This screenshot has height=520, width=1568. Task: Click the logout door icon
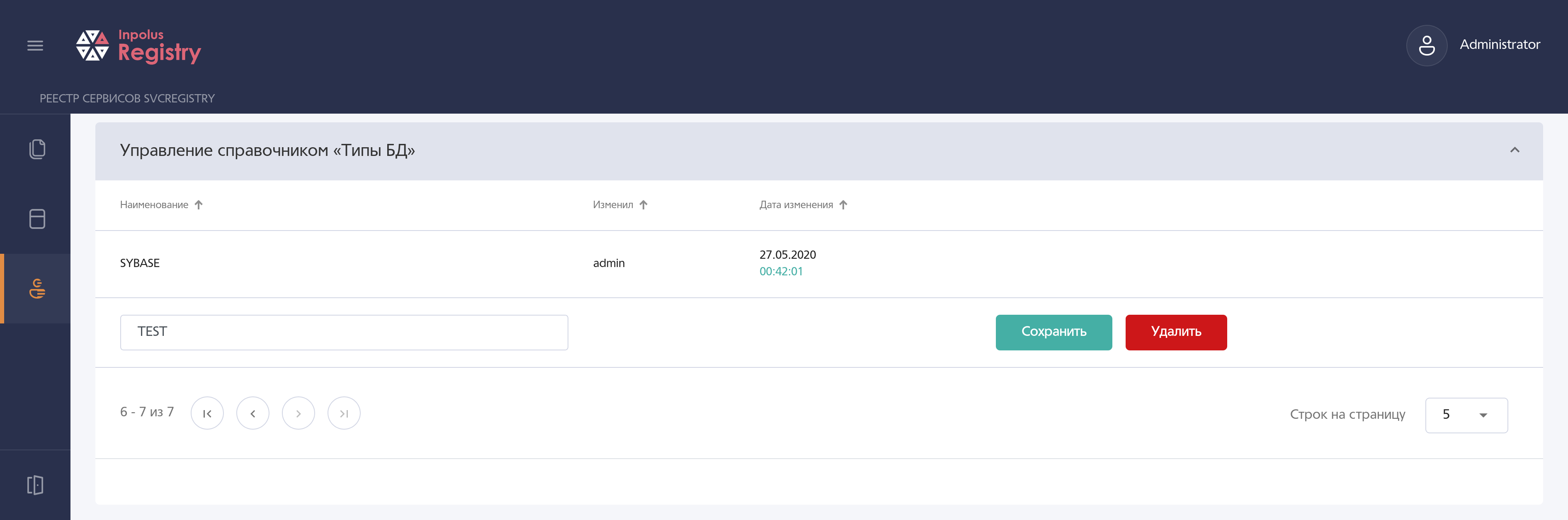tap(35, 485)
